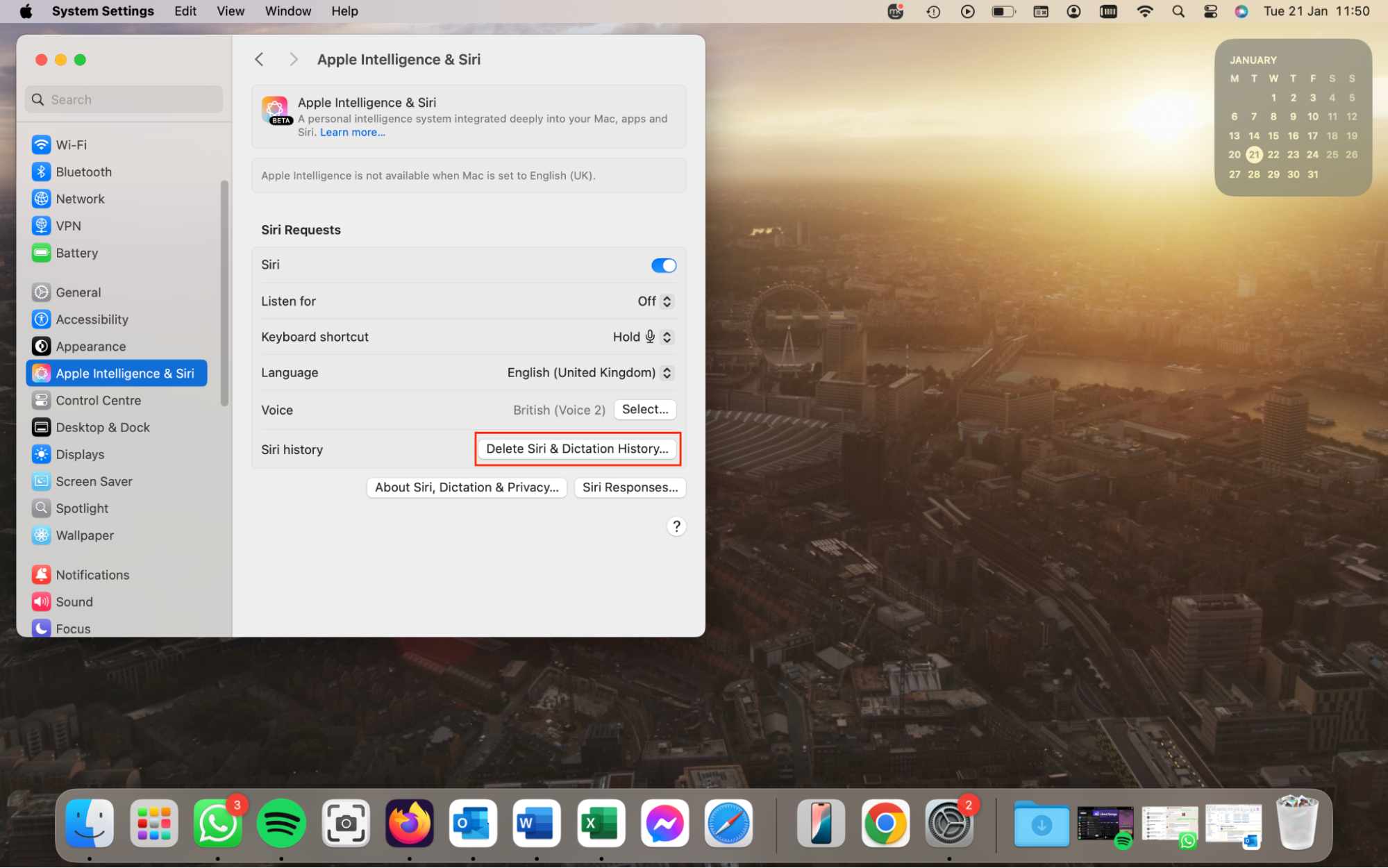Screen dimensions: 1388x868
Task: Click the Siri Responses button
Action: (x=630, y=488)
